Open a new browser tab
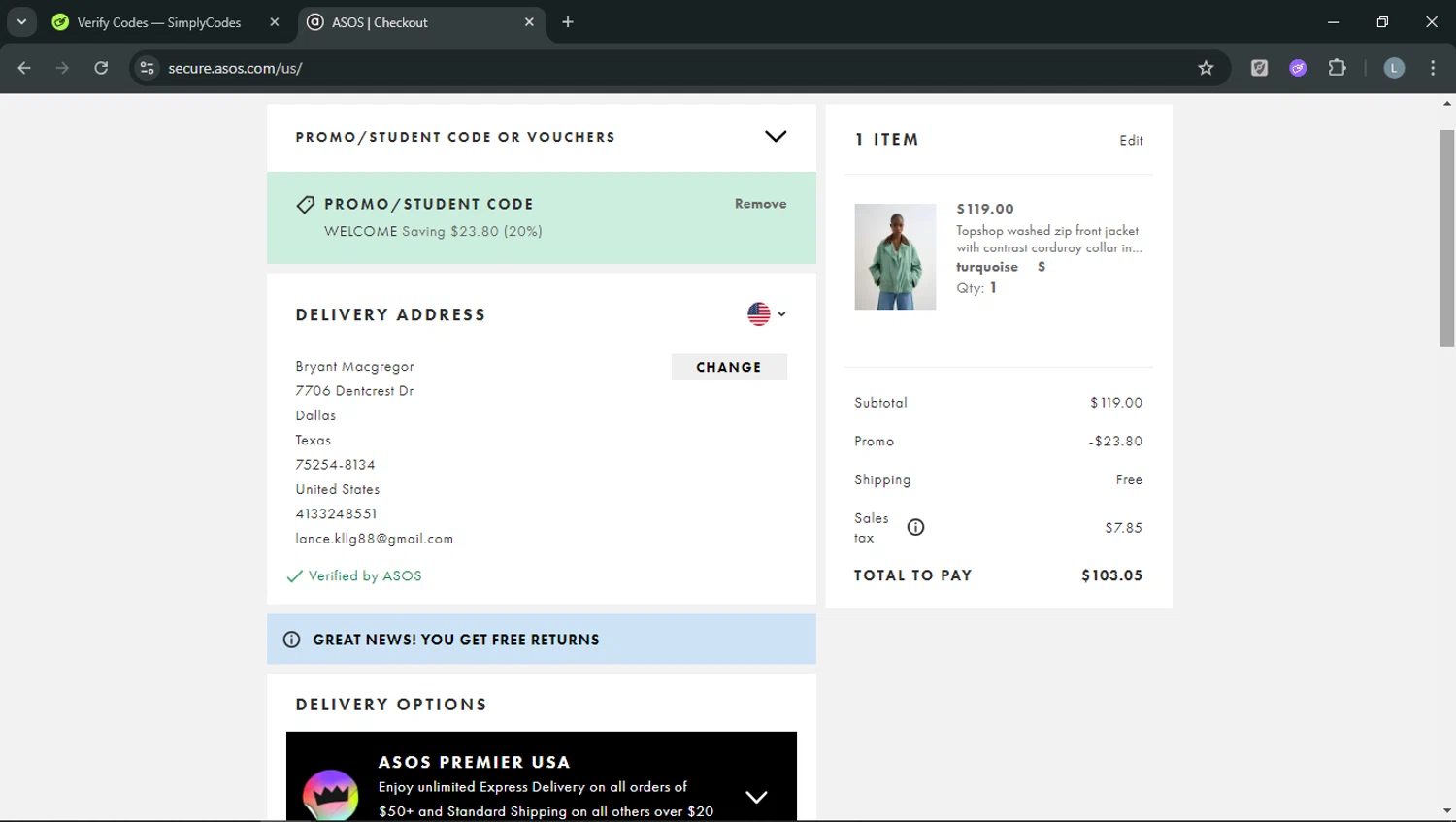The image size is (1456, 822). [568, 22]
